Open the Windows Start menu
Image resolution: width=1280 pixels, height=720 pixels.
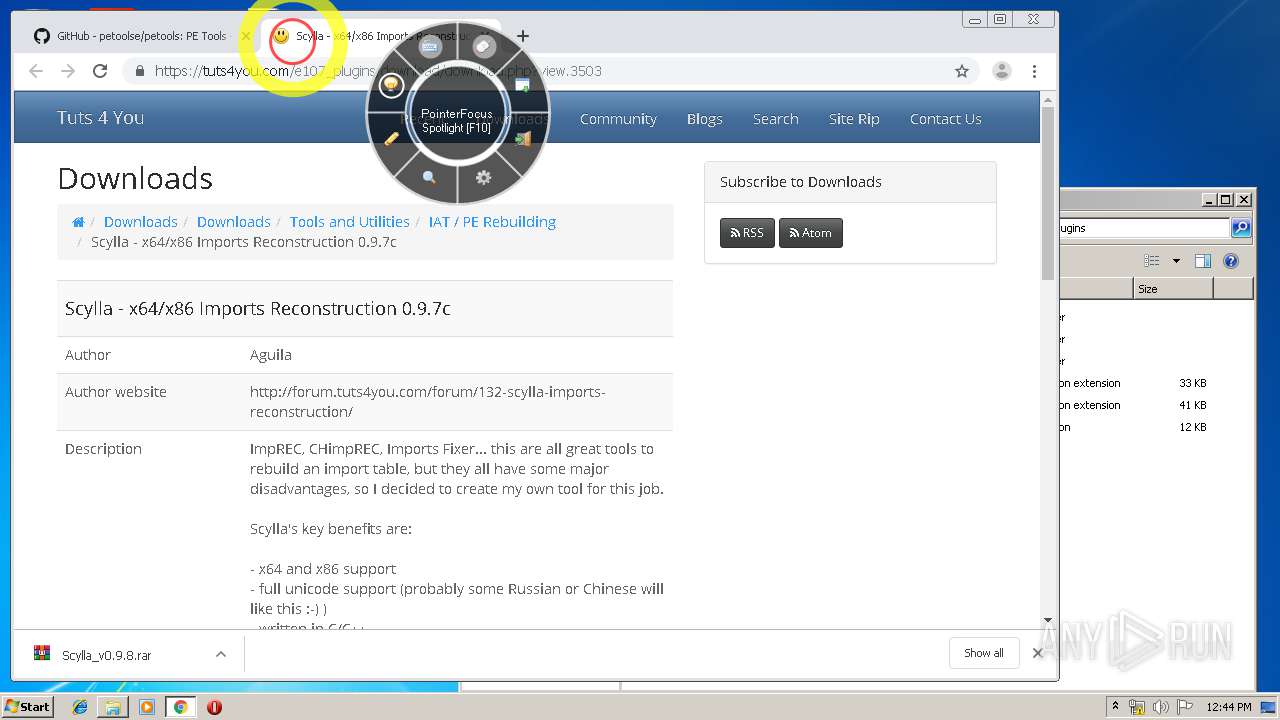28,707
